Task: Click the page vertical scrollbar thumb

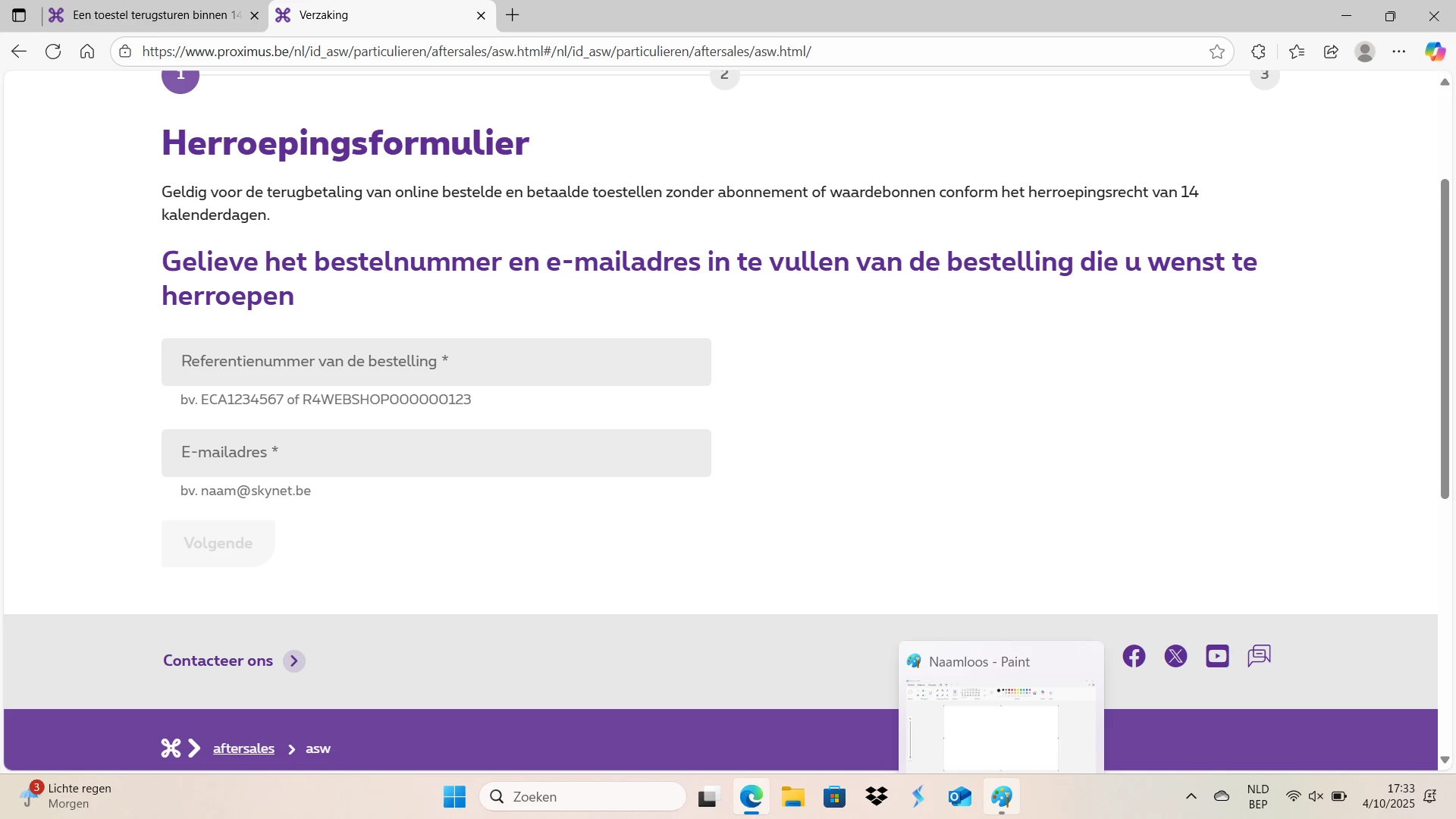Action: click(x=1445, y=338)
